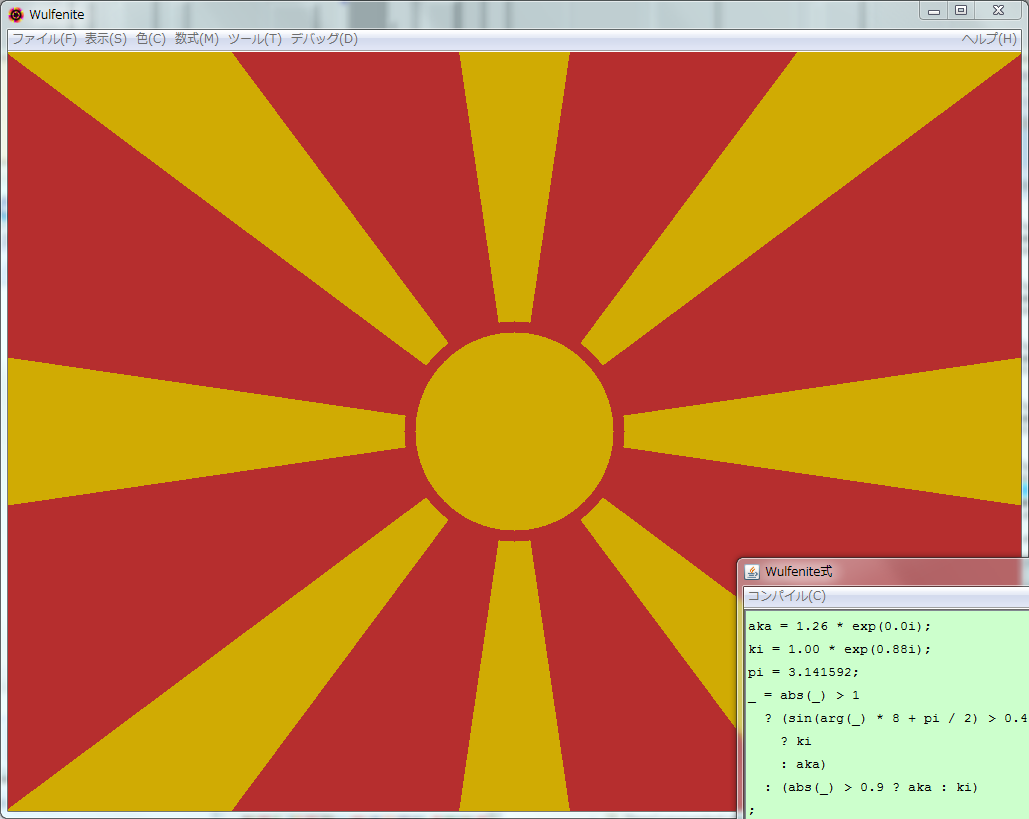Place cursor in the 'aka = 1.26' code line
This screenshot has width=1029, height=819.
pyautogui.click(x=840, y=626)
